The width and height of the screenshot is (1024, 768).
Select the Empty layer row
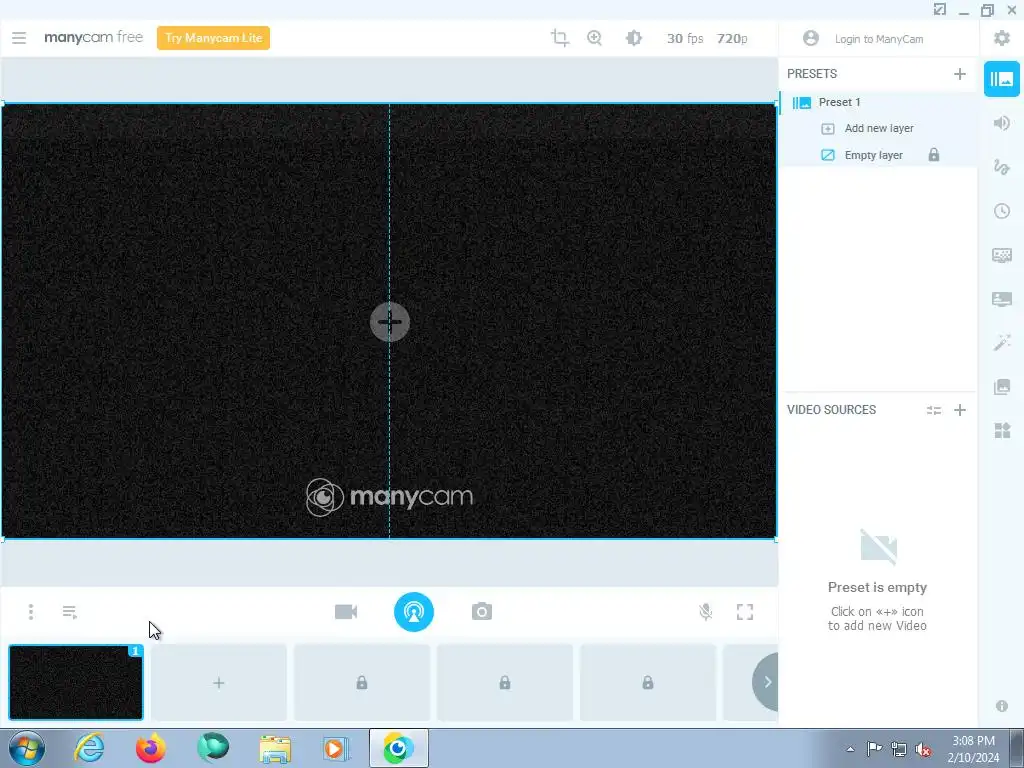coord(878,155)
